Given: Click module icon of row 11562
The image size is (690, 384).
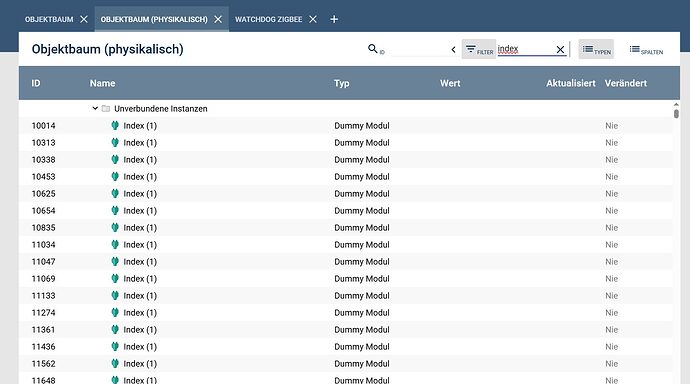Looking at the screenshot, I should click(x=115, y=364).
